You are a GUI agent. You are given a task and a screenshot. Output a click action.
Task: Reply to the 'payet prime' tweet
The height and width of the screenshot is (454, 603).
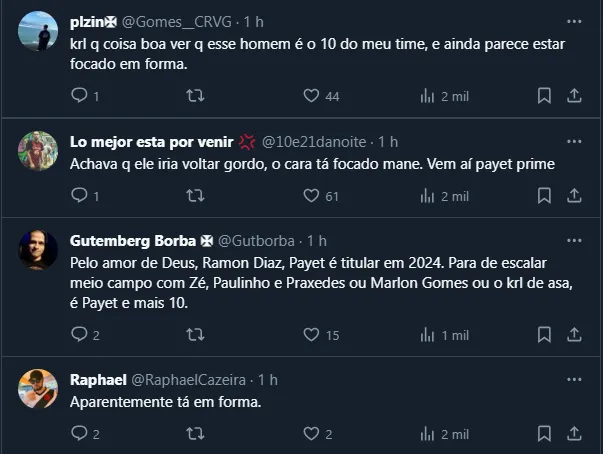tap(81, 196)
